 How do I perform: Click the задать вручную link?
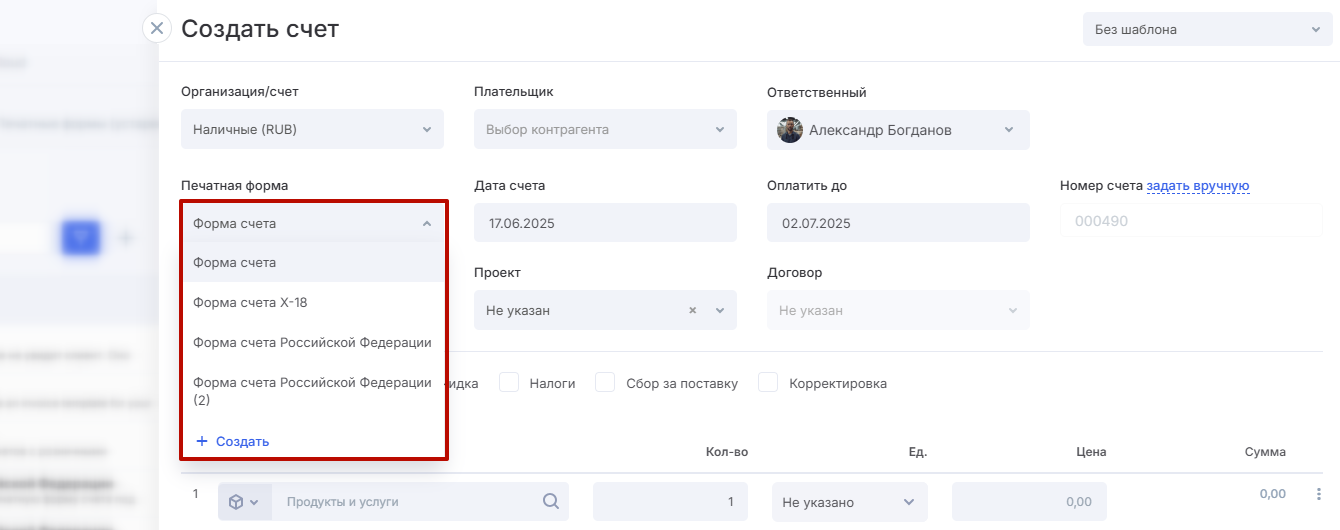[1197, 185]
